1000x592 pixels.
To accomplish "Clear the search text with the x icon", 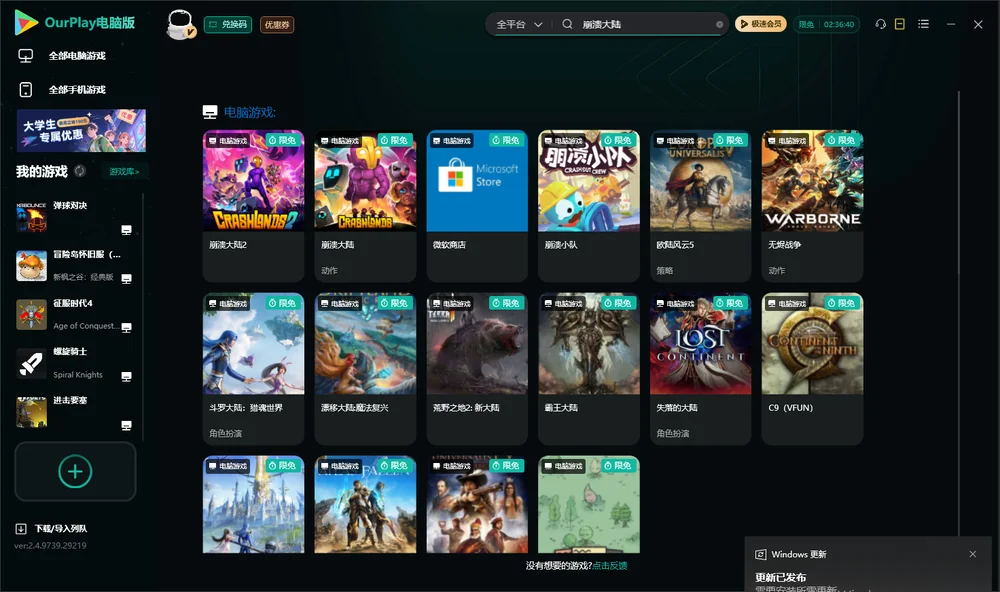I will click(x=719, y=25).
